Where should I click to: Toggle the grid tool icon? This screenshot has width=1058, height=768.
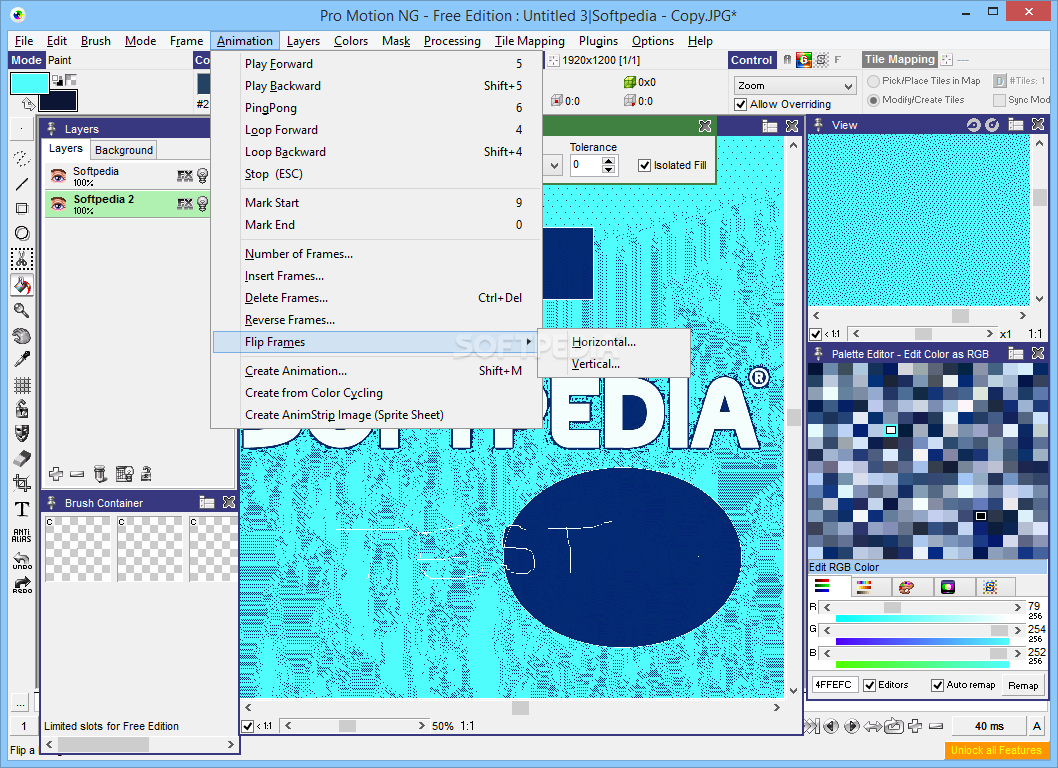tap(22, 385)
